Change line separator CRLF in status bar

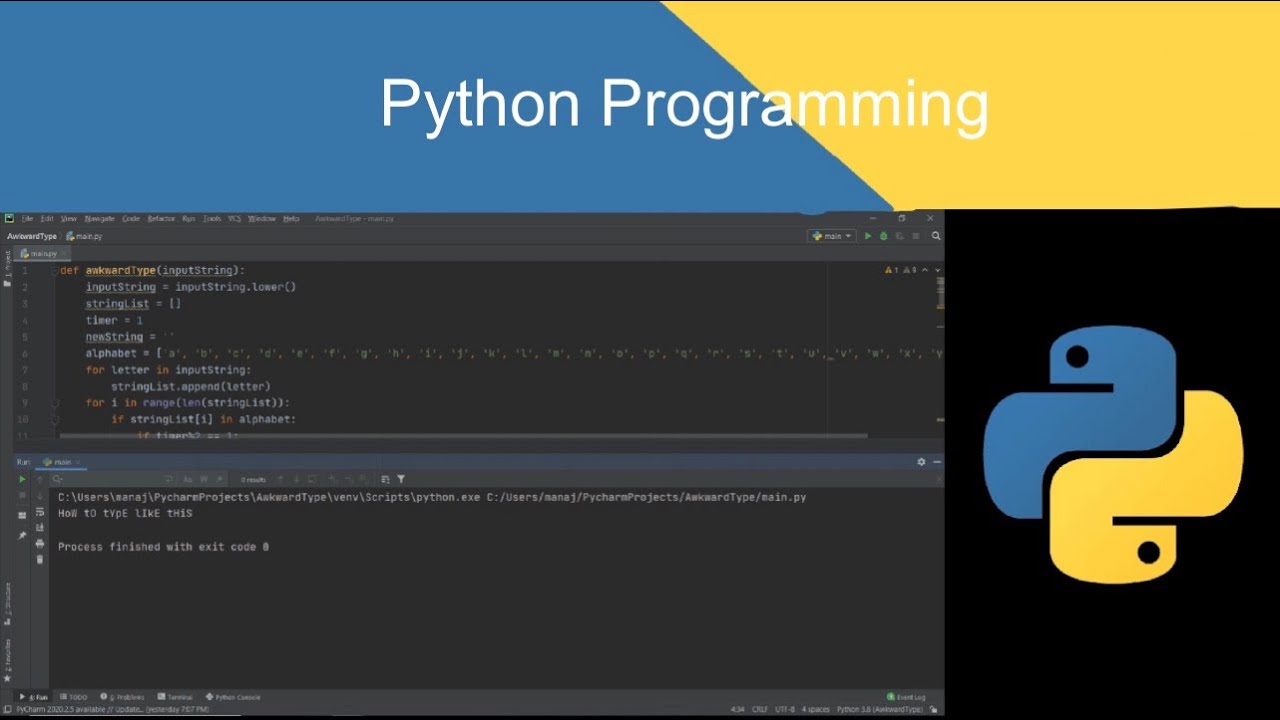(760, 709)
